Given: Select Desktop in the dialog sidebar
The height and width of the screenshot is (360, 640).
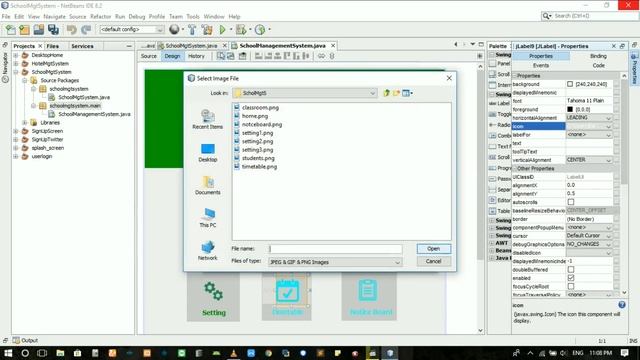Looking at the screenshot, I should [x=207, y=153].
